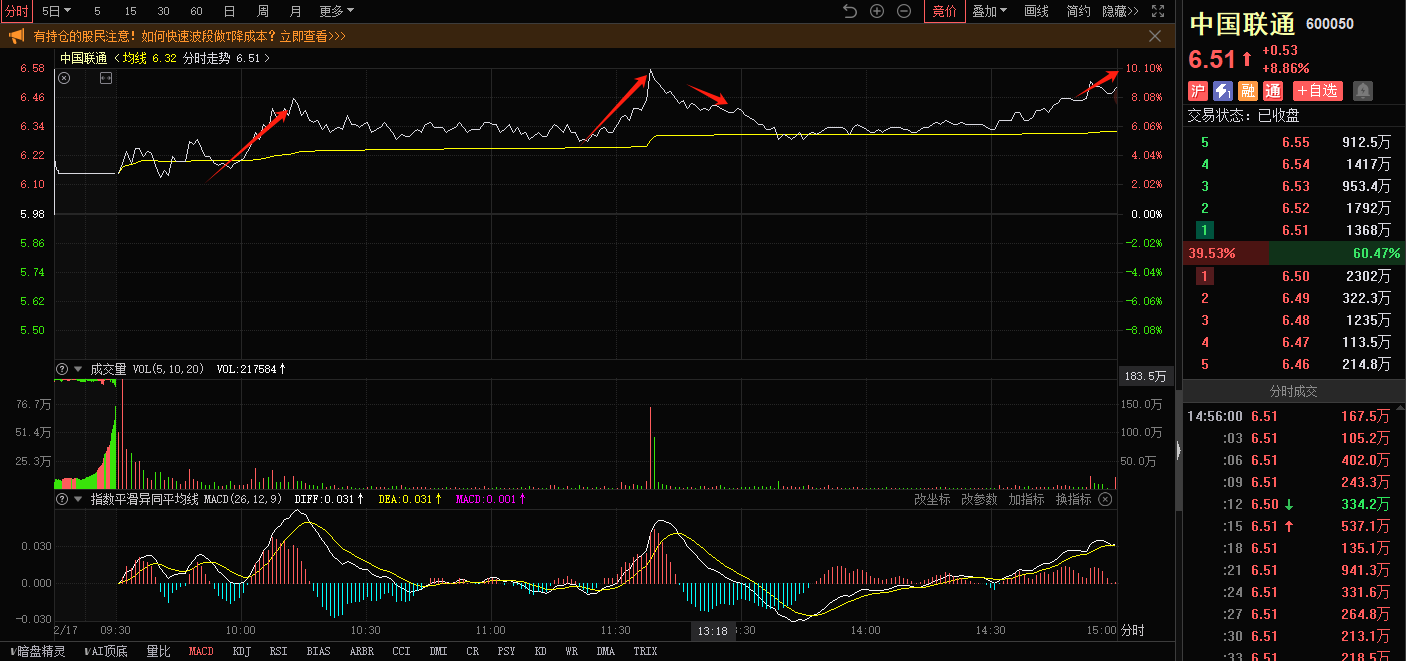Expand the 更多 periods dropdown
1406x661 pixels.
(336, 11)
